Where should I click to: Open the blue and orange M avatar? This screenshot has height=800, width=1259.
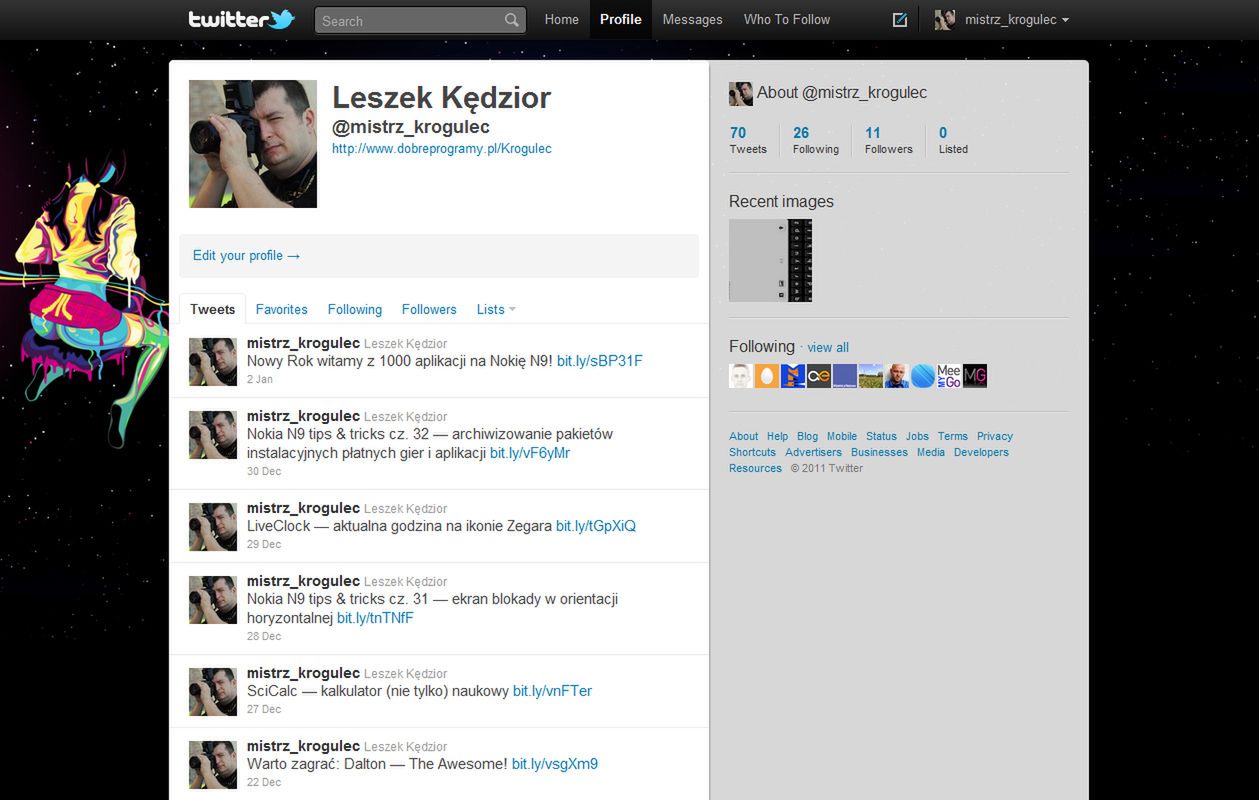pos(793,376)
